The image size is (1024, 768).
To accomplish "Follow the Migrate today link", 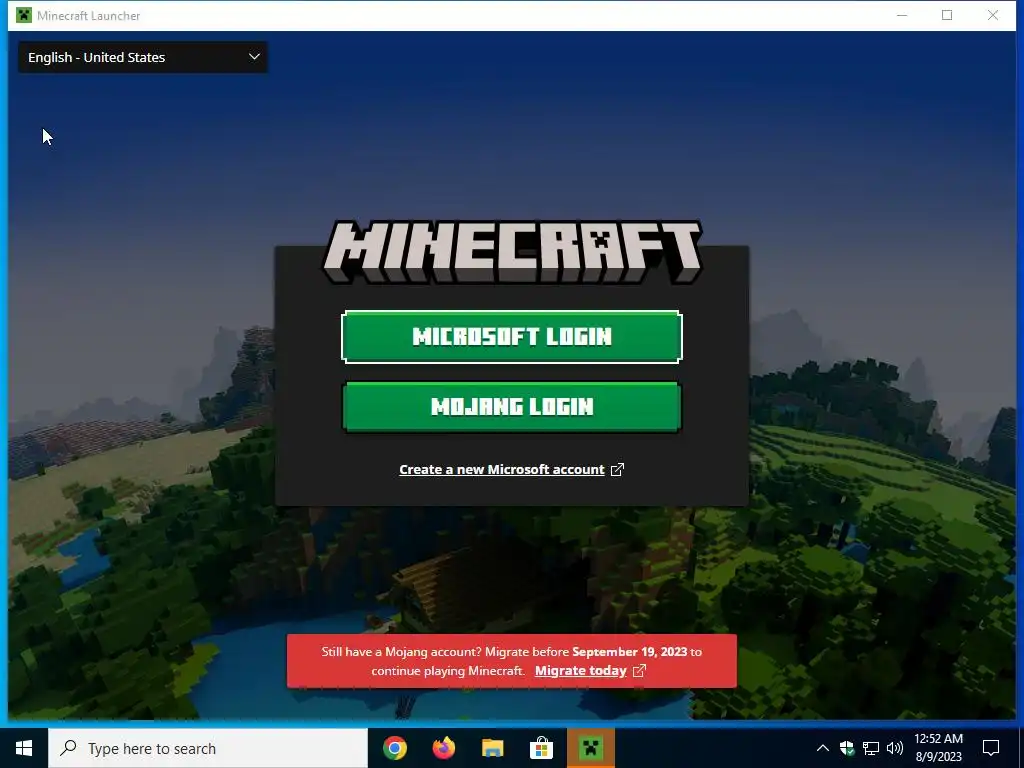I will [581, 671].
